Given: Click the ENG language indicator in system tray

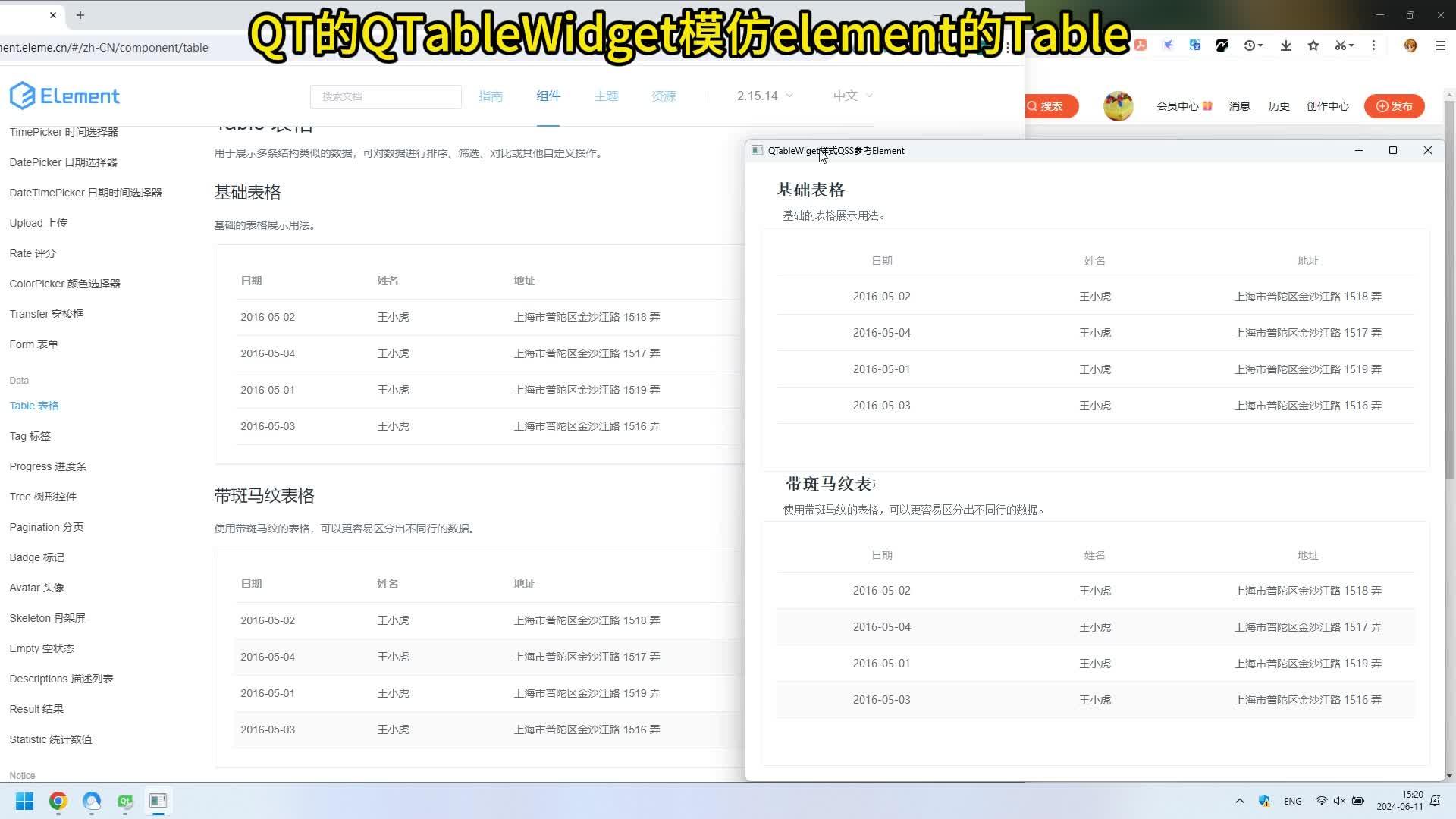Looking at the screenshot, I should click(x=1292, y=801).
